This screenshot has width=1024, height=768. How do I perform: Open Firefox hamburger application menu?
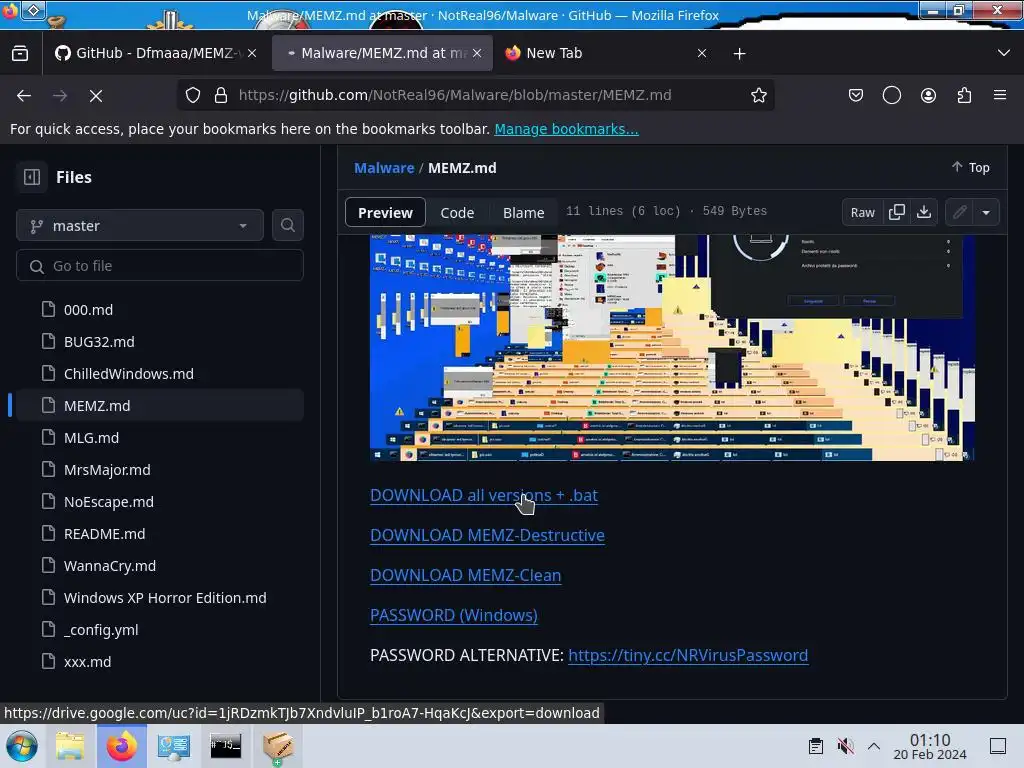click(1000, 95)
